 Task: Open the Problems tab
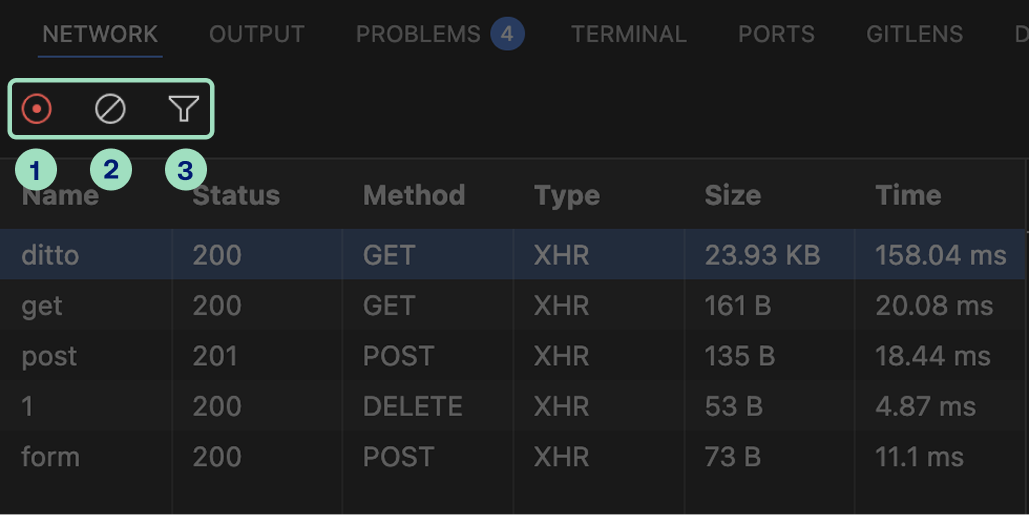418,34
